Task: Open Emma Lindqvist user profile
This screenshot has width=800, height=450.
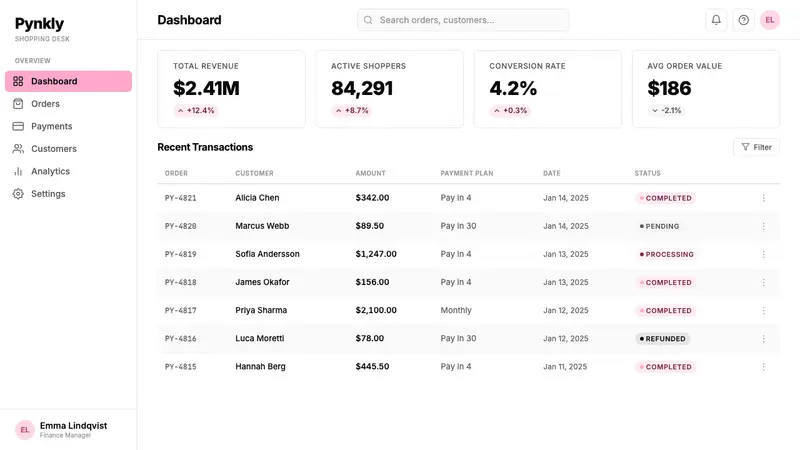Action: point(68,430)
